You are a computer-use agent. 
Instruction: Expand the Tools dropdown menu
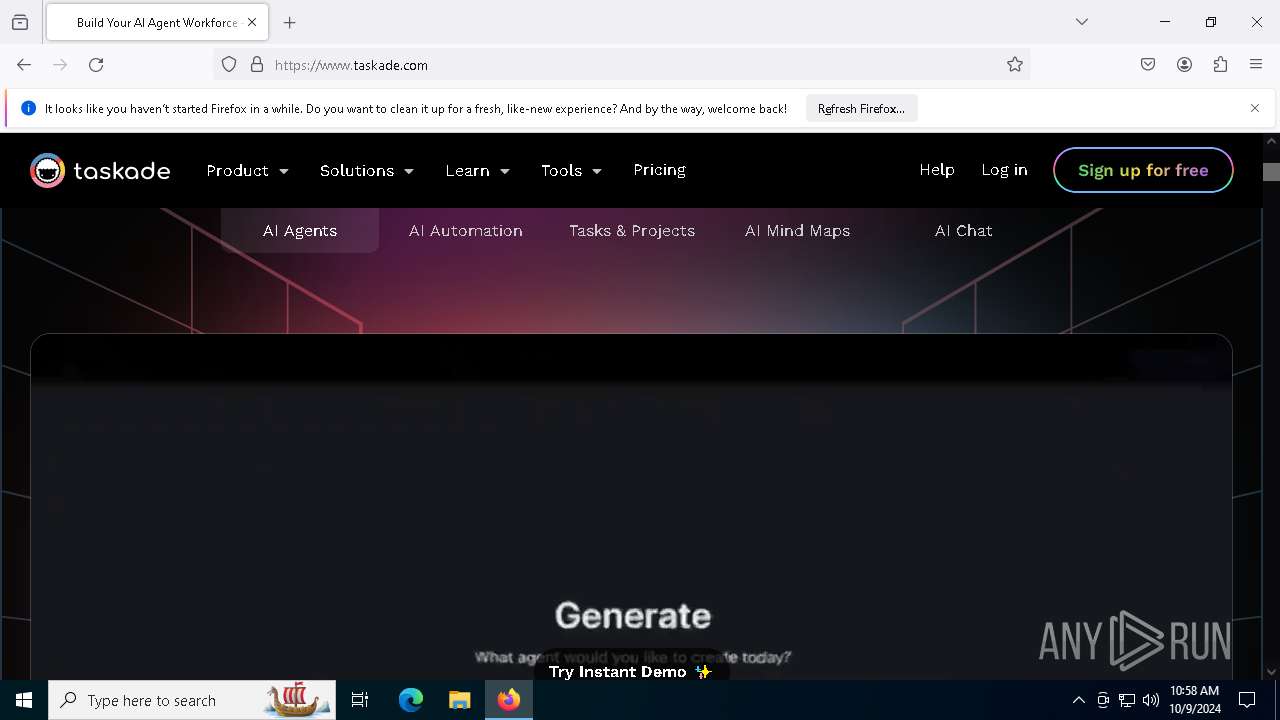click(x=571, y=171)
